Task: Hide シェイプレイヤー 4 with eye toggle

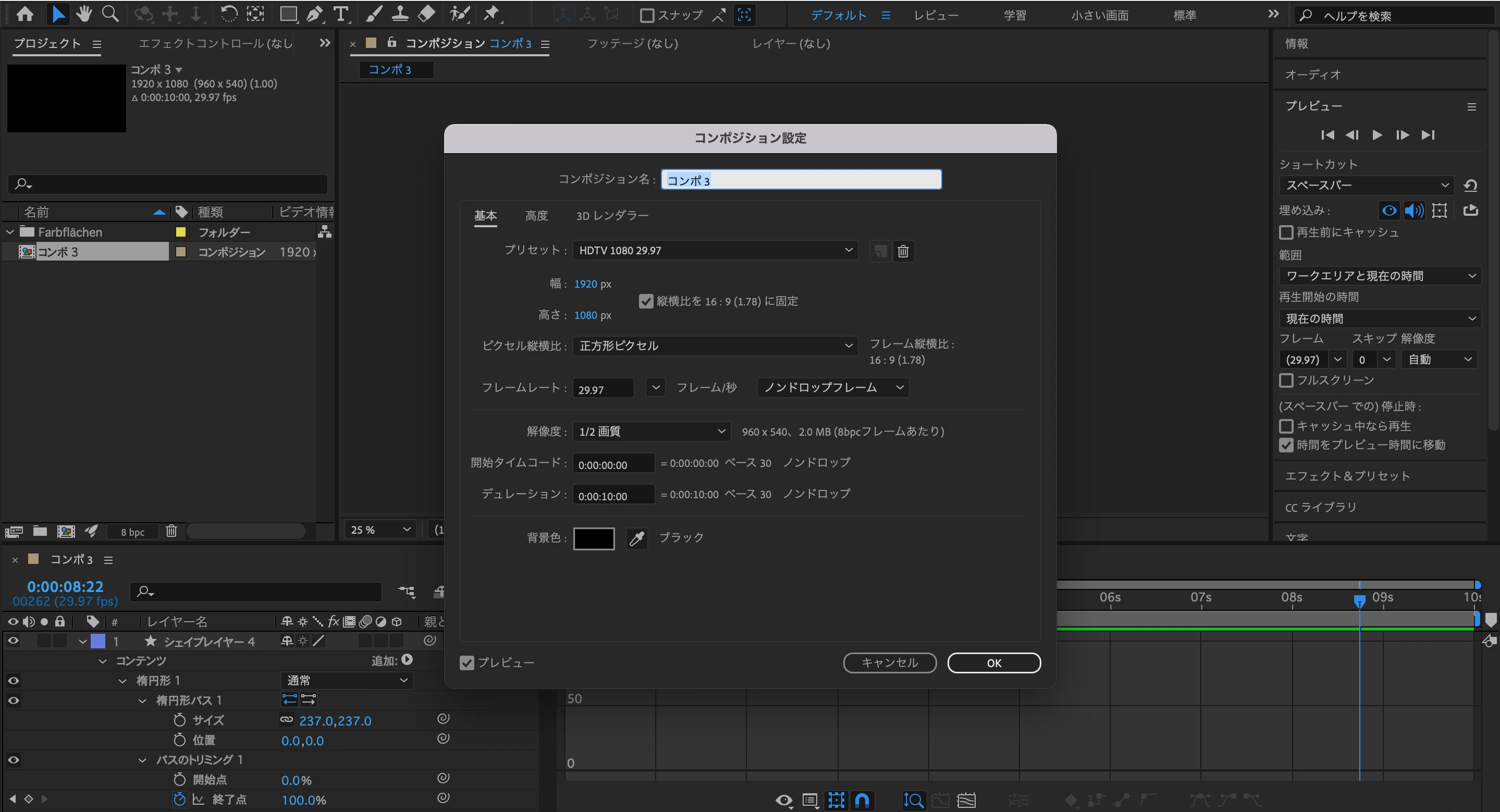Action: (x=13, y=641)
